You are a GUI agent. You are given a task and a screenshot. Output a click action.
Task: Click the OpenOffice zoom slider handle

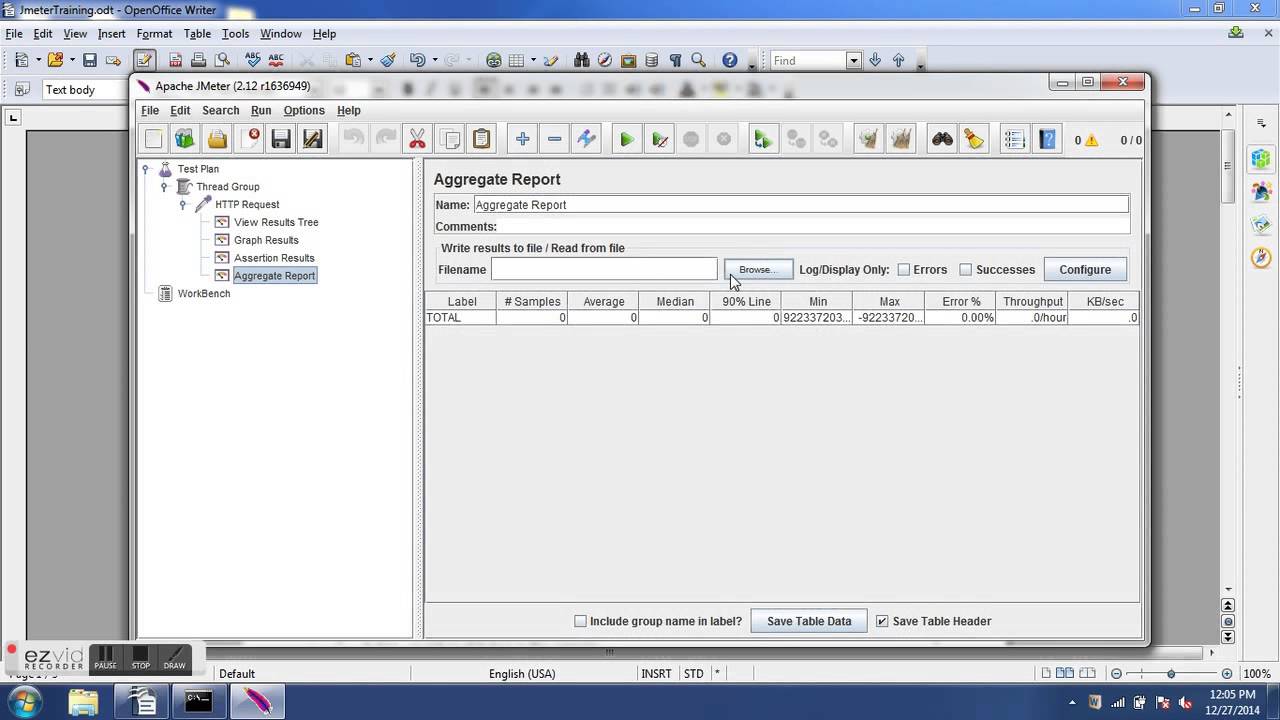click(1171, 674)
